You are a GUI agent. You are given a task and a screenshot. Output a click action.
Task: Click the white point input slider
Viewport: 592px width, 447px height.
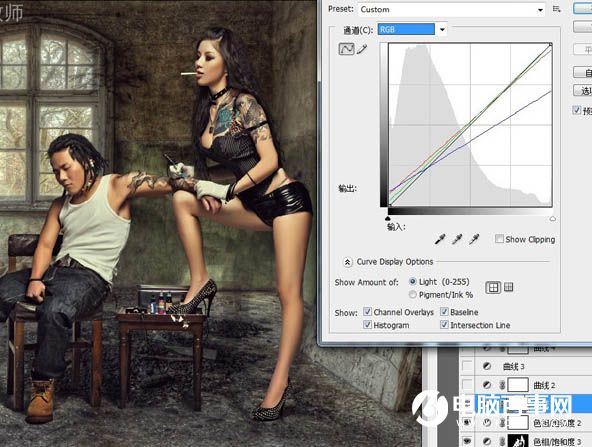(x=552, y=219)
